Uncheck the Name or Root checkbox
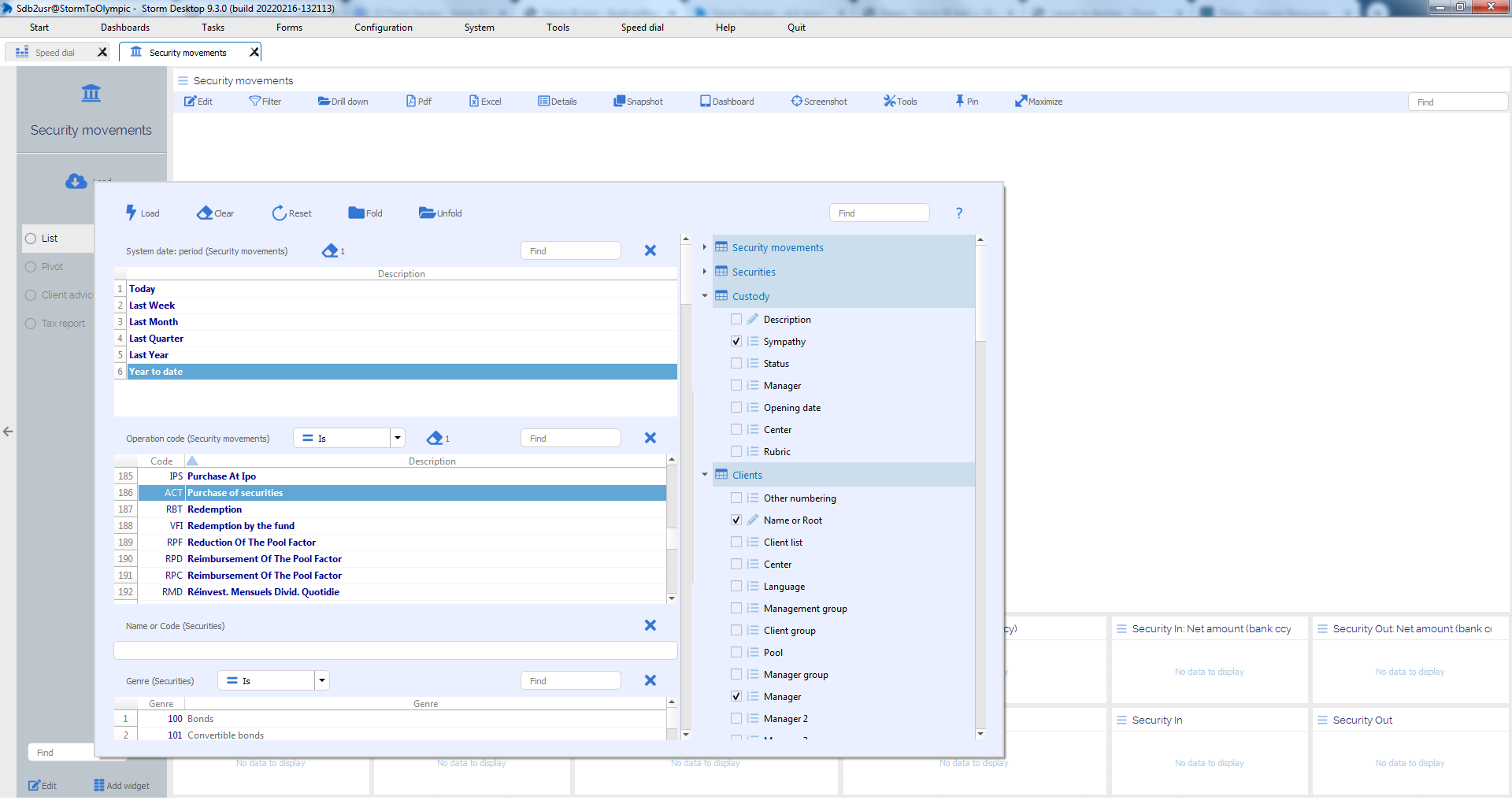 736,520
